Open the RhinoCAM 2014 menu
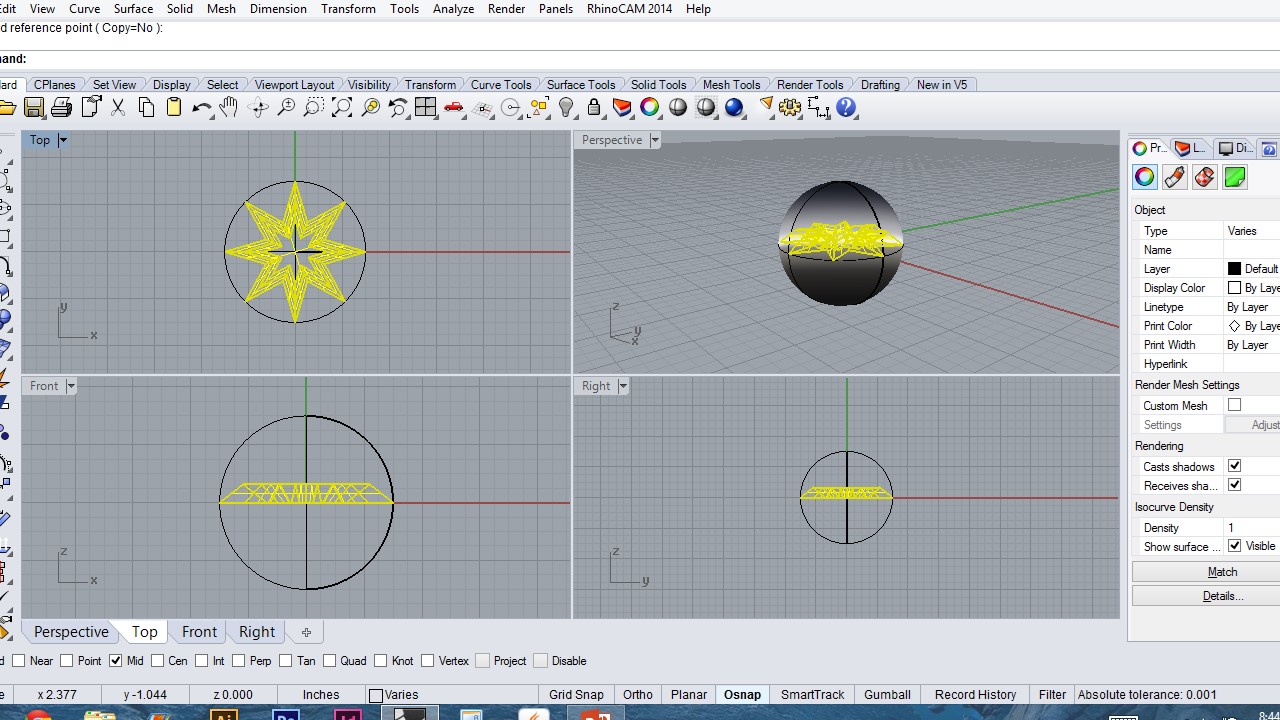The image size is (1280, 720). pos(629,9)
